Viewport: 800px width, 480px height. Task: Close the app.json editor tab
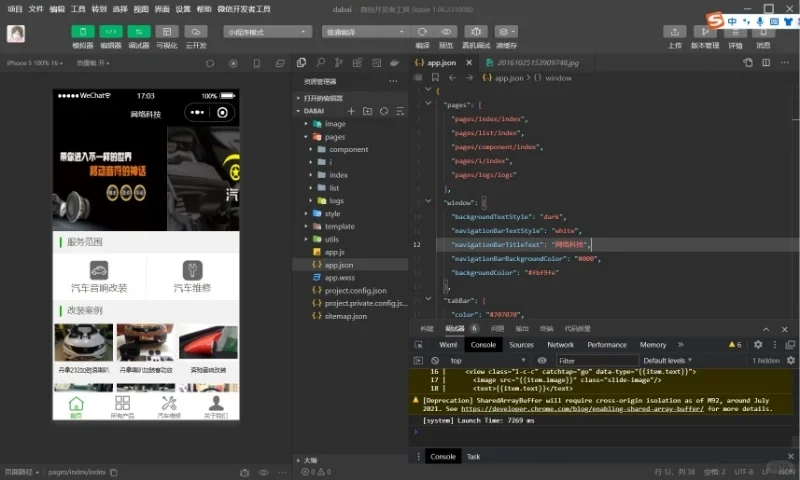click(469, 62)
